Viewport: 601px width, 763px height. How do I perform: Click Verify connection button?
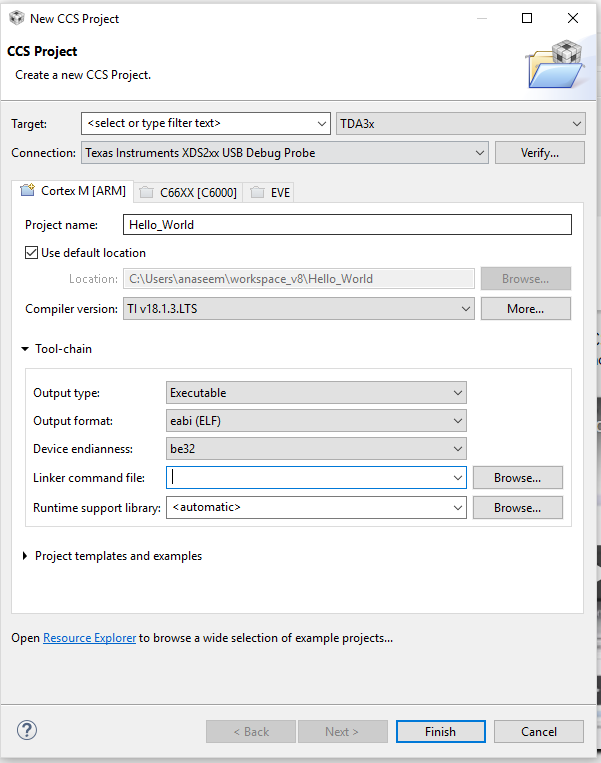pyautogui.click(x=539, y=153)
